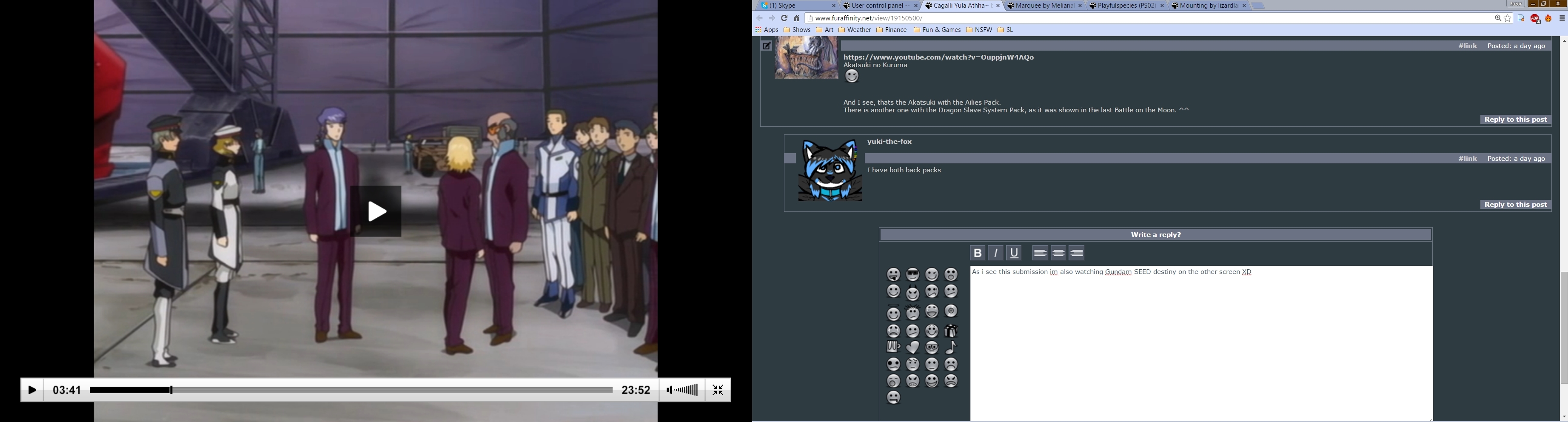
Task: Open the Art bookmarks folder
Action: tap(825, 30)
